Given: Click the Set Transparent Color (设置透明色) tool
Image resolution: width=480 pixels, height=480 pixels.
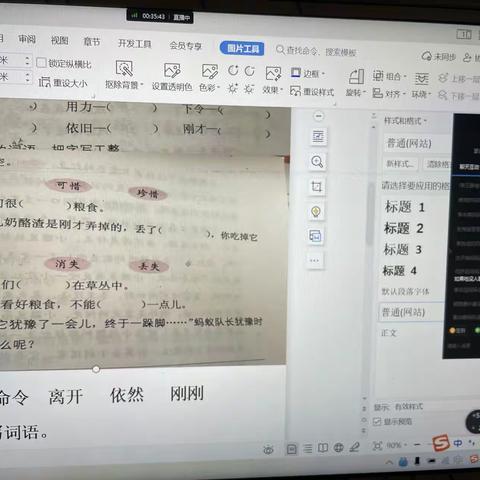Looking at the screenshot, I should click(x=172, y=77).
